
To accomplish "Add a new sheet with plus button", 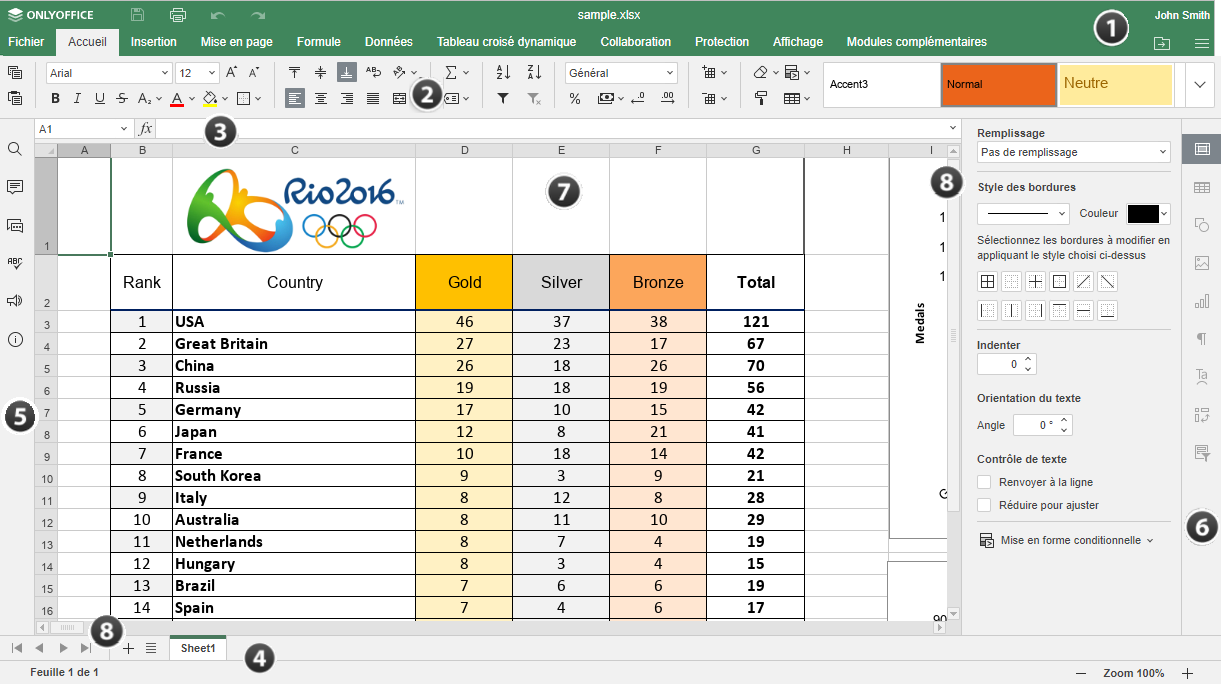I will click(128, 648).
